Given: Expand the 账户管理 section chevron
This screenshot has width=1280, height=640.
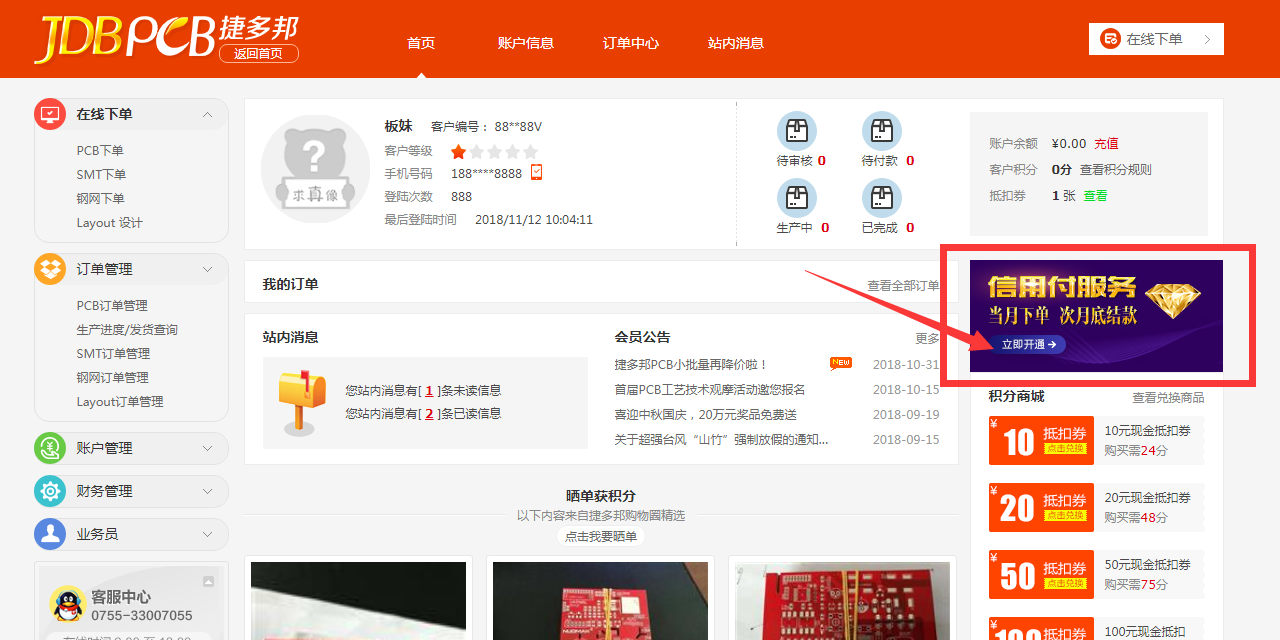Looking at the screenshot, I should pos(208,448).
